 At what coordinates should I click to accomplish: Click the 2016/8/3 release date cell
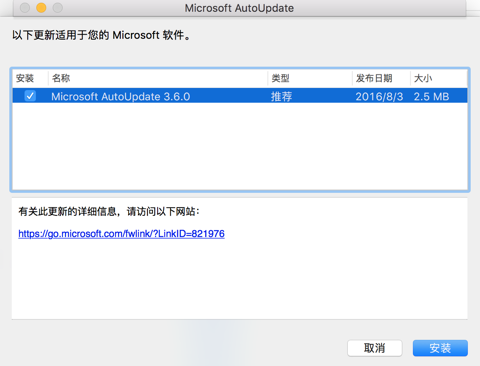379,97
